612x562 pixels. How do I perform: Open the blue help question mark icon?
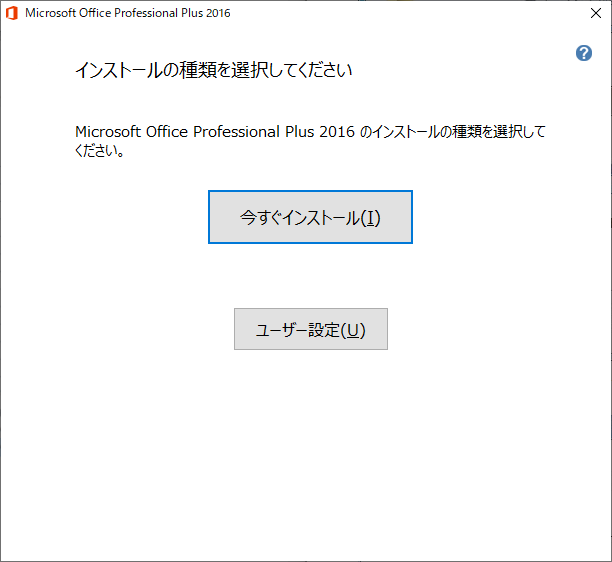tap(584, 53)
